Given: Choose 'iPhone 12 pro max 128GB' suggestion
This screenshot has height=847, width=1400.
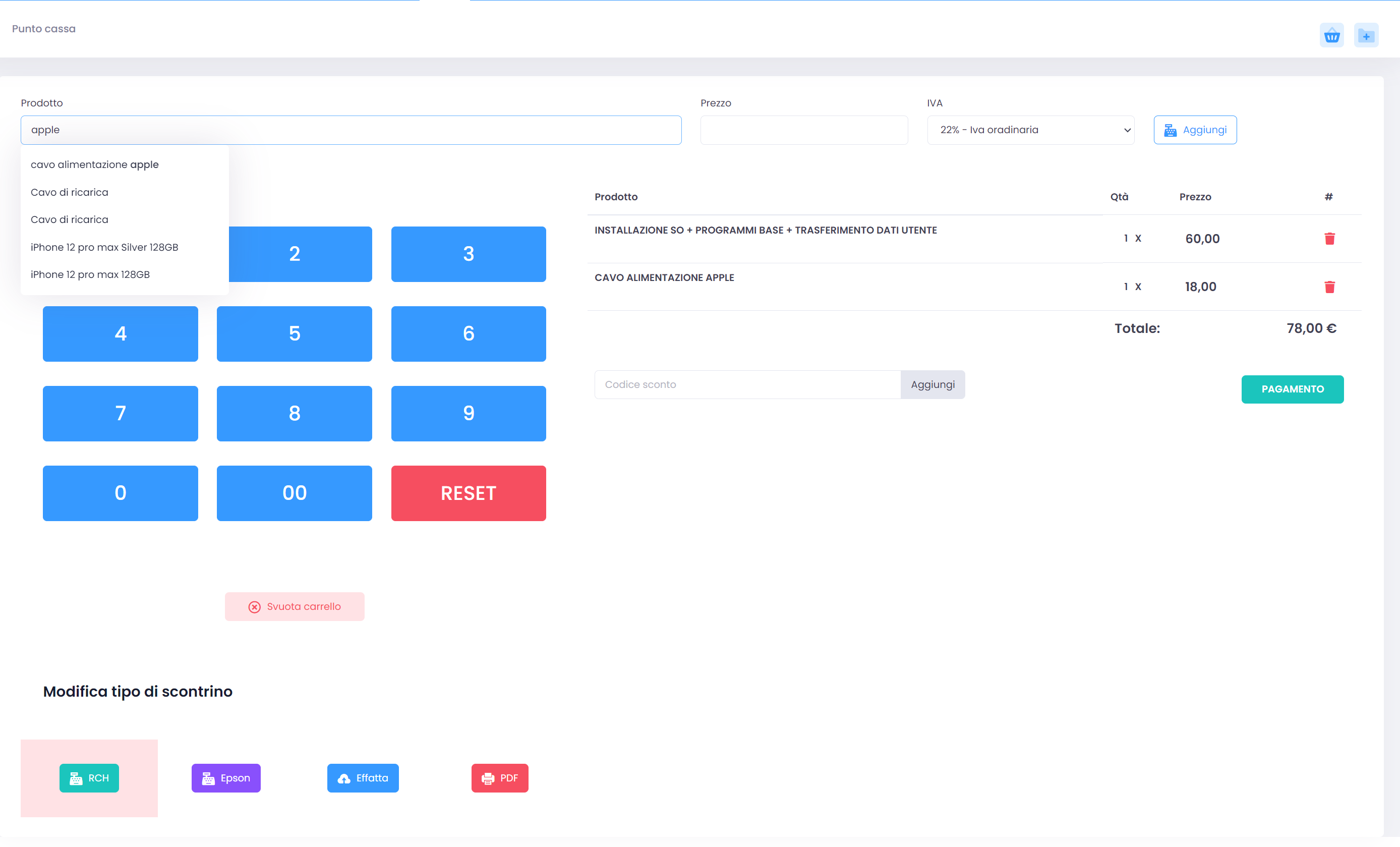Looking at the screenshot, I should coord(90,274).
